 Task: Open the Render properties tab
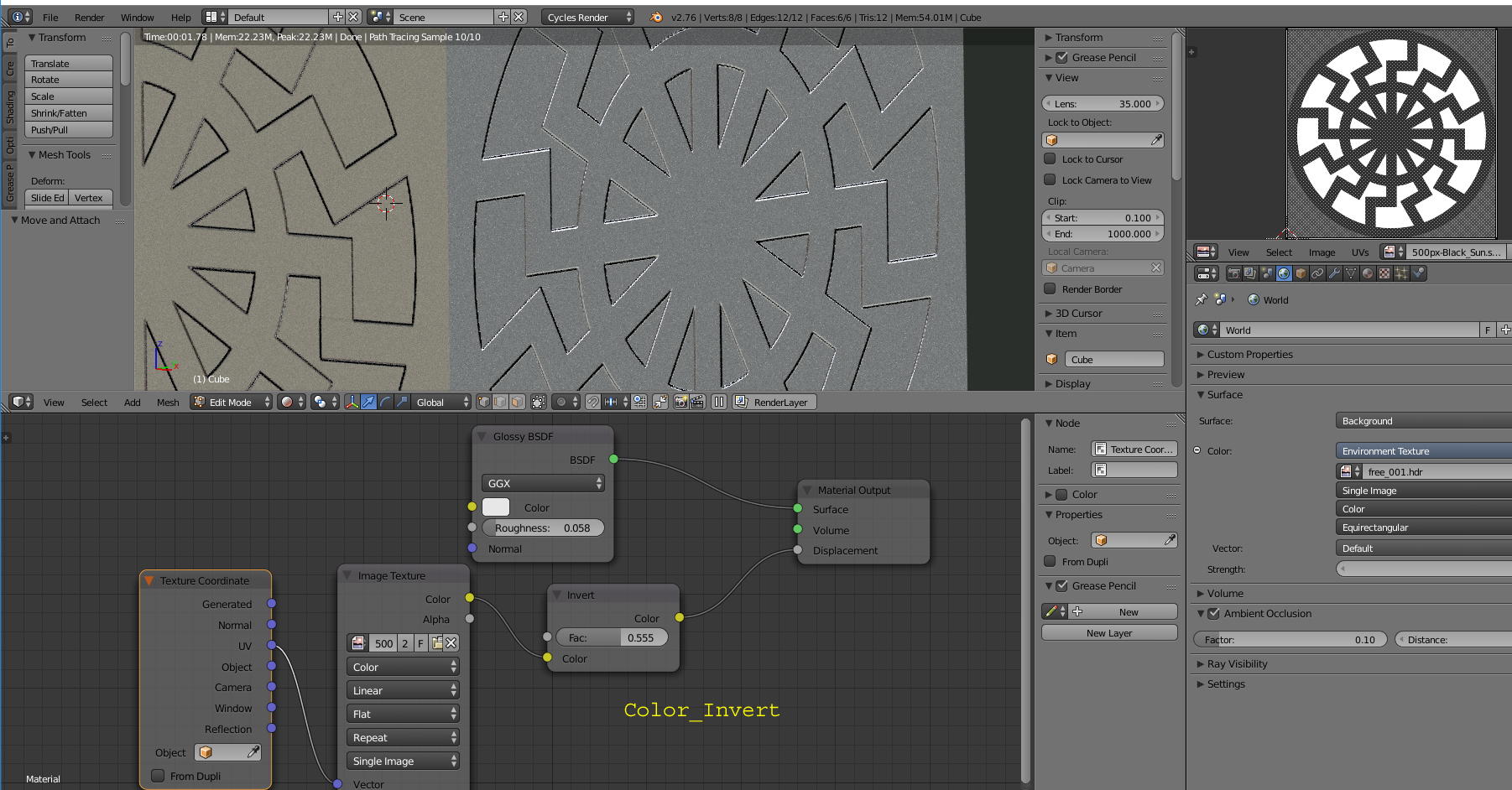tap(1233, 273)
